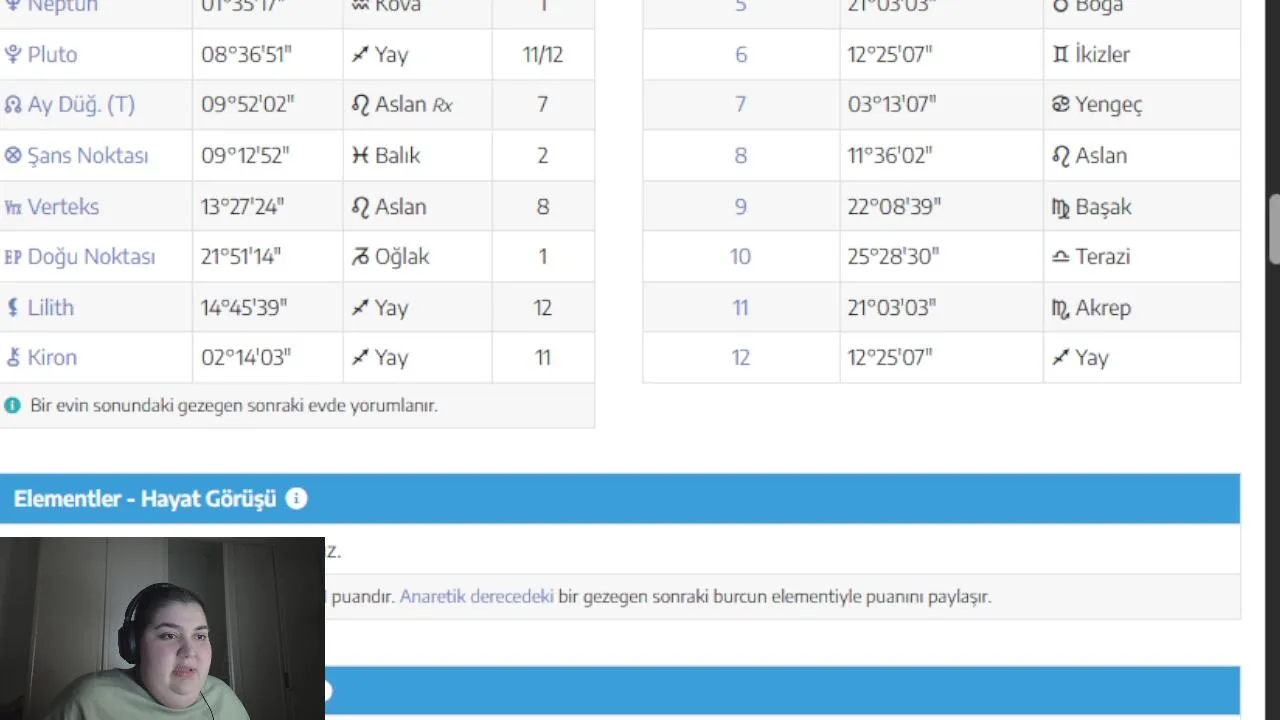Open the Verteks link

[63, 206]
